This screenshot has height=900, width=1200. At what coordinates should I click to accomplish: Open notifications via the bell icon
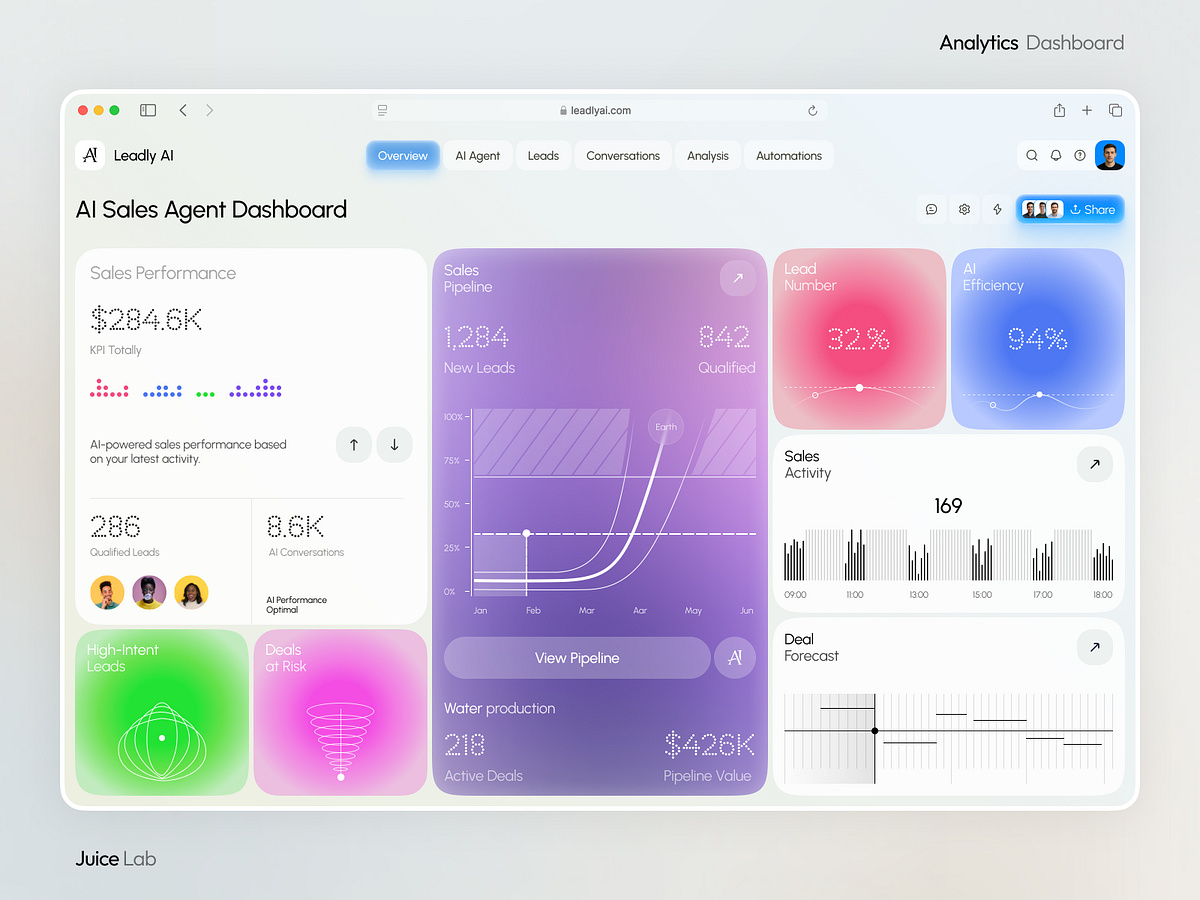[1056, 155]
